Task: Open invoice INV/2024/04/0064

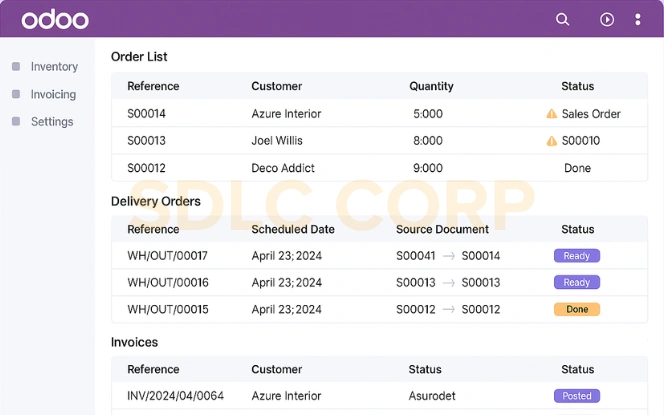Action: click(x=175, y=396)
